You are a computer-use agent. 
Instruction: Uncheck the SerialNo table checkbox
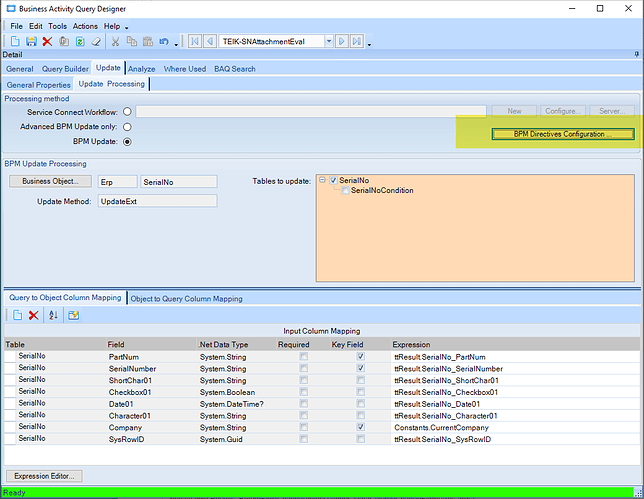pyautogui.click(x=334, y=180)
